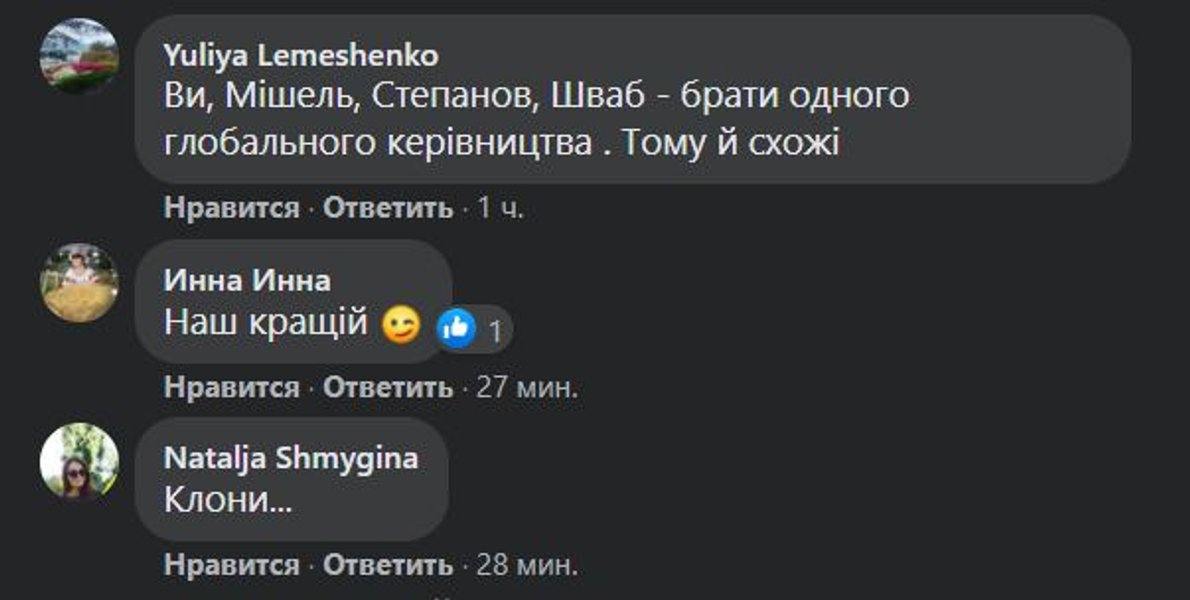1190x600 pixels.
Task: Show who reacted via the count "1"
Action: pyautogui.click(x=495, y=330)
